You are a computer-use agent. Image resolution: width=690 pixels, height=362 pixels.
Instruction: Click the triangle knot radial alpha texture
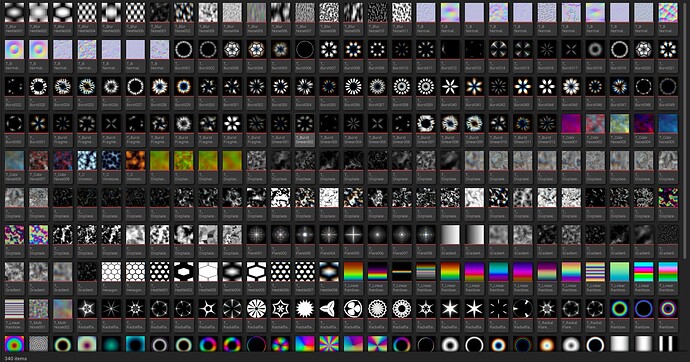pos(329,309)
